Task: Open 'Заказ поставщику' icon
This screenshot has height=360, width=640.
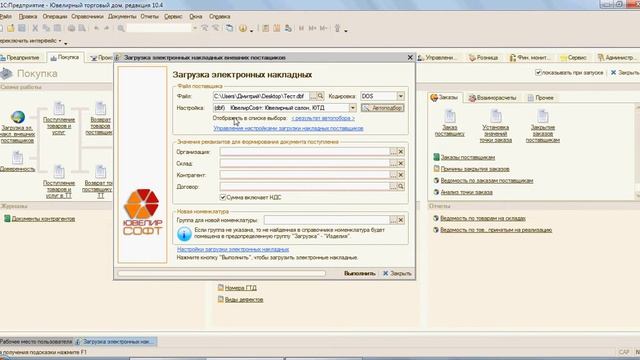Action: point(450,116)
